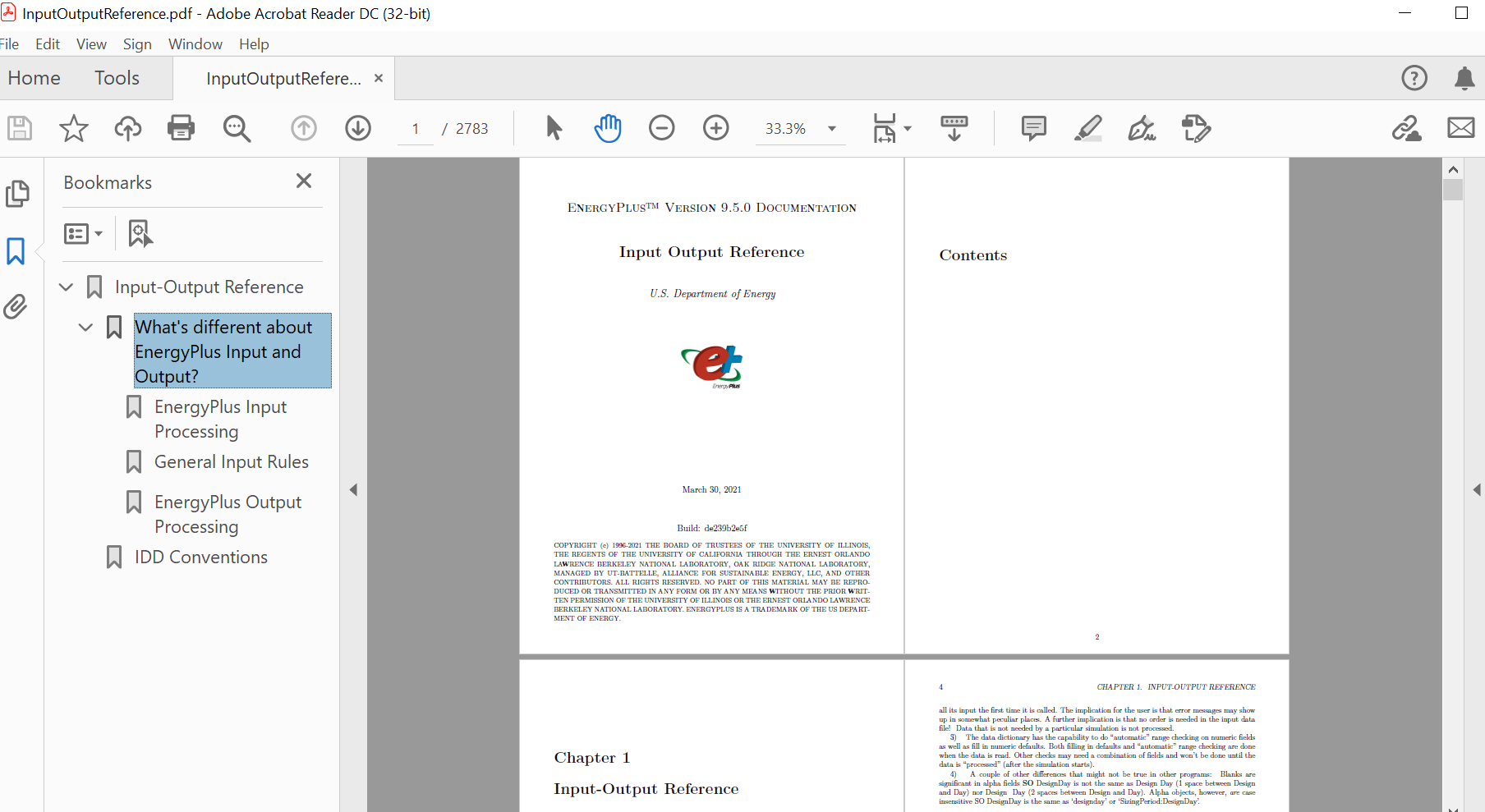Select the Hand tool
The height and width of the screenshot is (812, 1485).
(608, 128)
